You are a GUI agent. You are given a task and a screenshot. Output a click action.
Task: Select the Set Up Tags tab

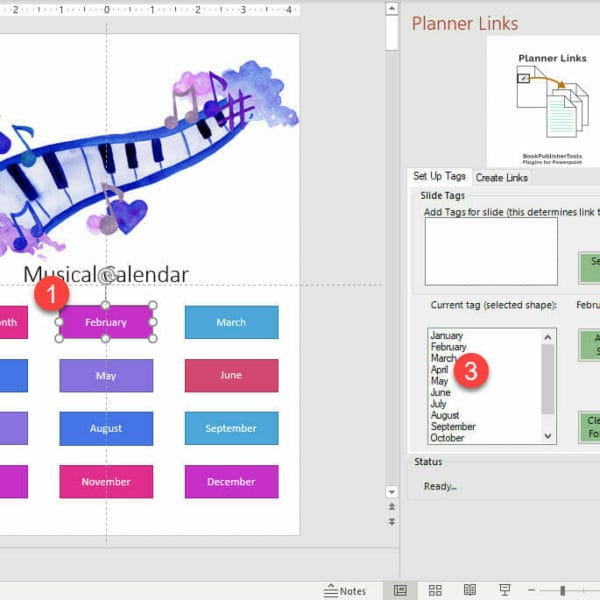[x=439, y=177]
